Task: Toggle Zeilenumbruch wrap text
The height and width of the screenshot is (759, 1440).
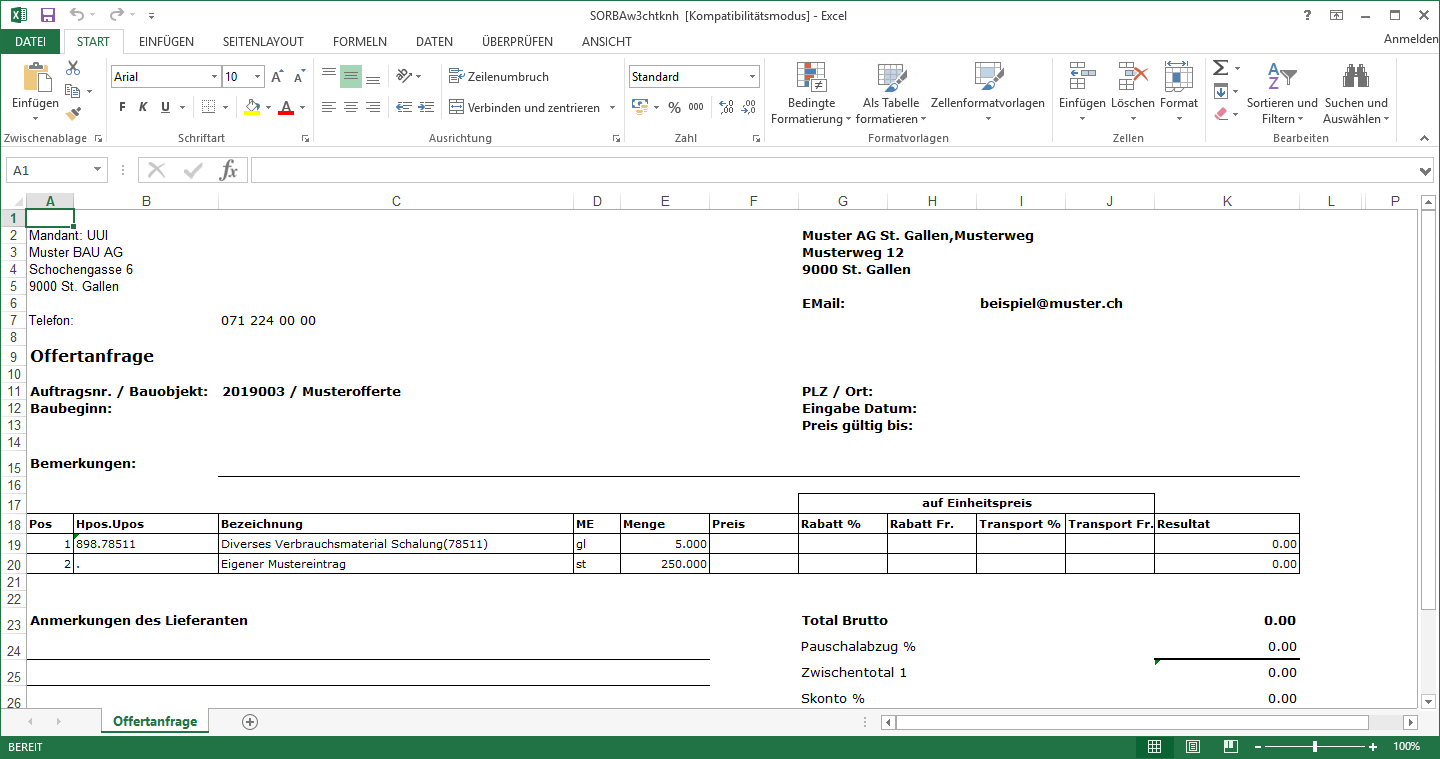Action: [499, 76]
